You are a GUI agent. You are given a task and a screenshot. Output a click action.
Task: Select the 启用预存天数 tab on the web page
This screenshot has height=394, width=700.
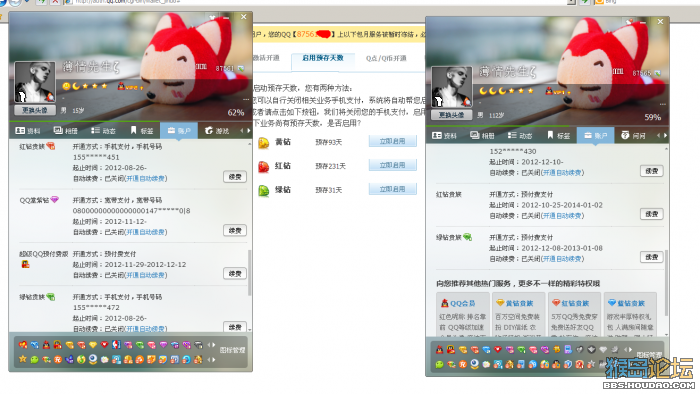[x=323, y=58]
